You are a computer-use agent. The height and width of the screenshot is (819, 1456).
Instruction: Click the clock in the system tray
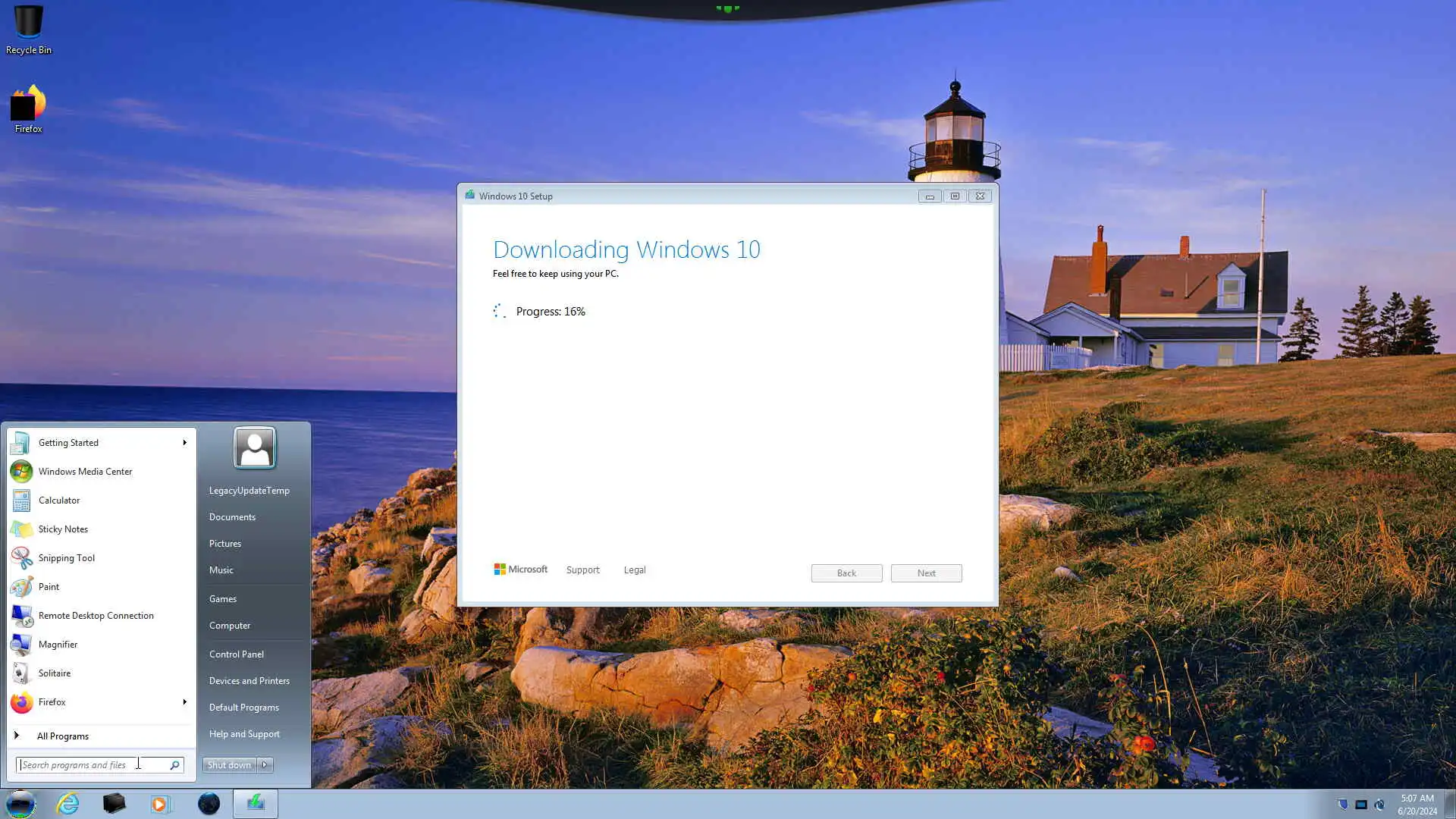click(1417, 804)
